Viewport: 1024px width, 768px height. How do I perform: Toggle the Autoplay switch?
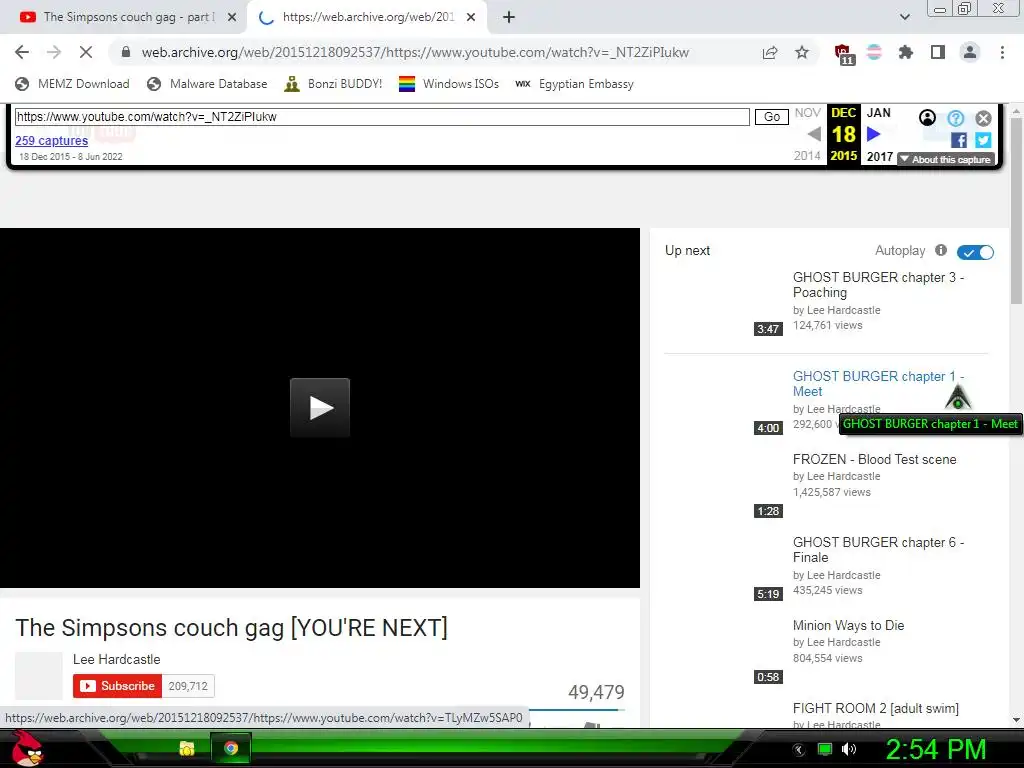(975, 252)
